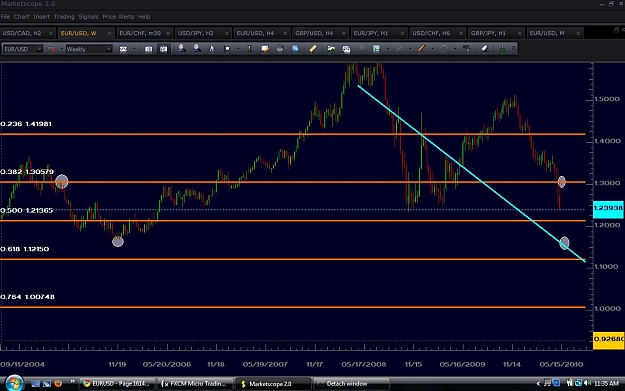Click the blue chart template icon
The height and width of the screenshot is (391, 625).
[376, 49]
